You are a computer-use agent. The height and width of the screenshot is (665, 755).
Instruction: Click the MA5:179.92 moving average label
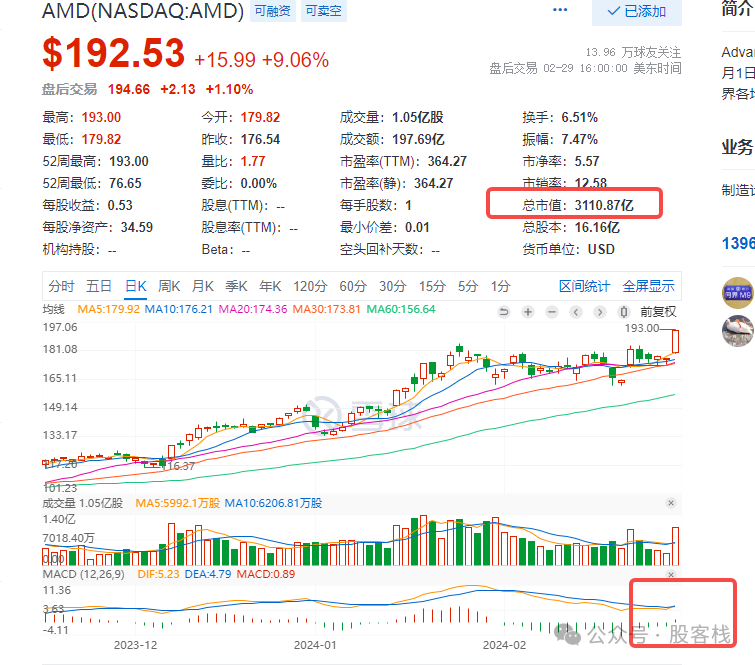tap(108, 309)
